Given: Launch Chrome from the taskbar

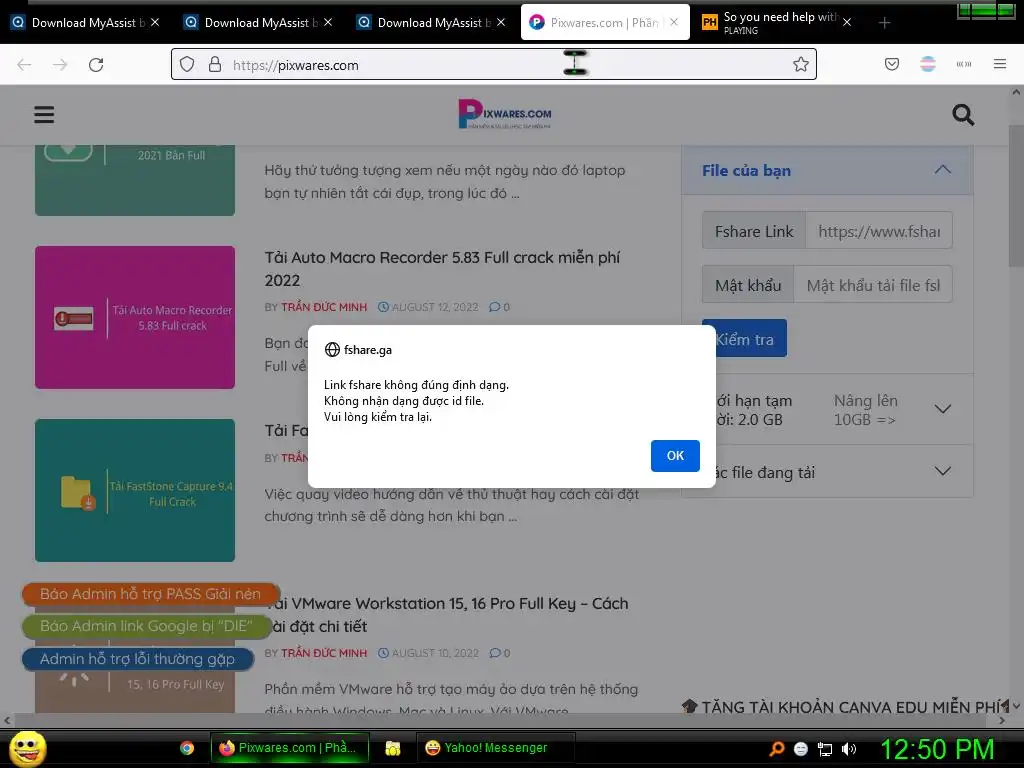Looking at the screenshot, I should tap(187, 748).
